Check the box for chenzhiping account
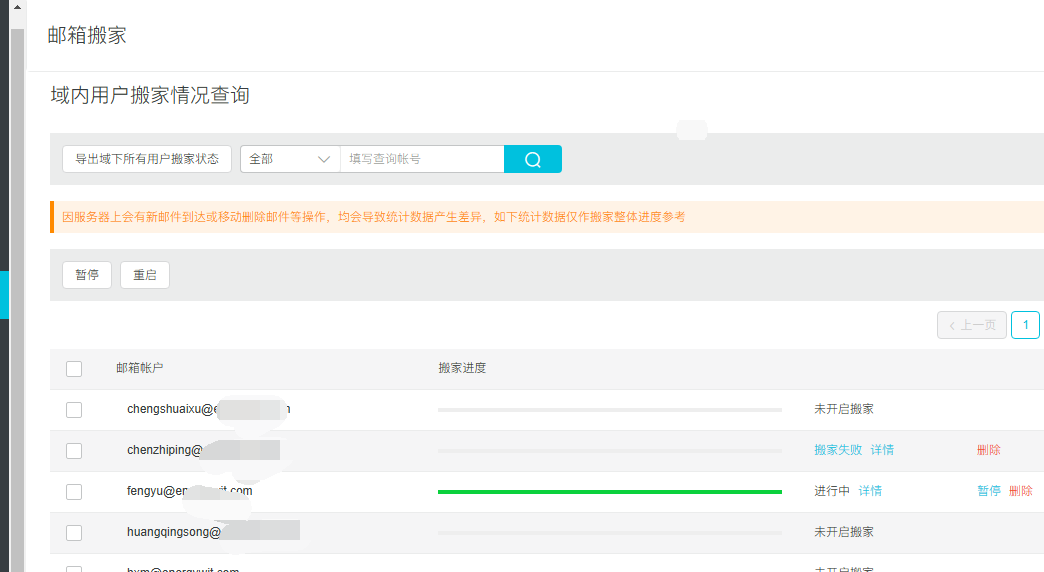 [x=74, y=451]
